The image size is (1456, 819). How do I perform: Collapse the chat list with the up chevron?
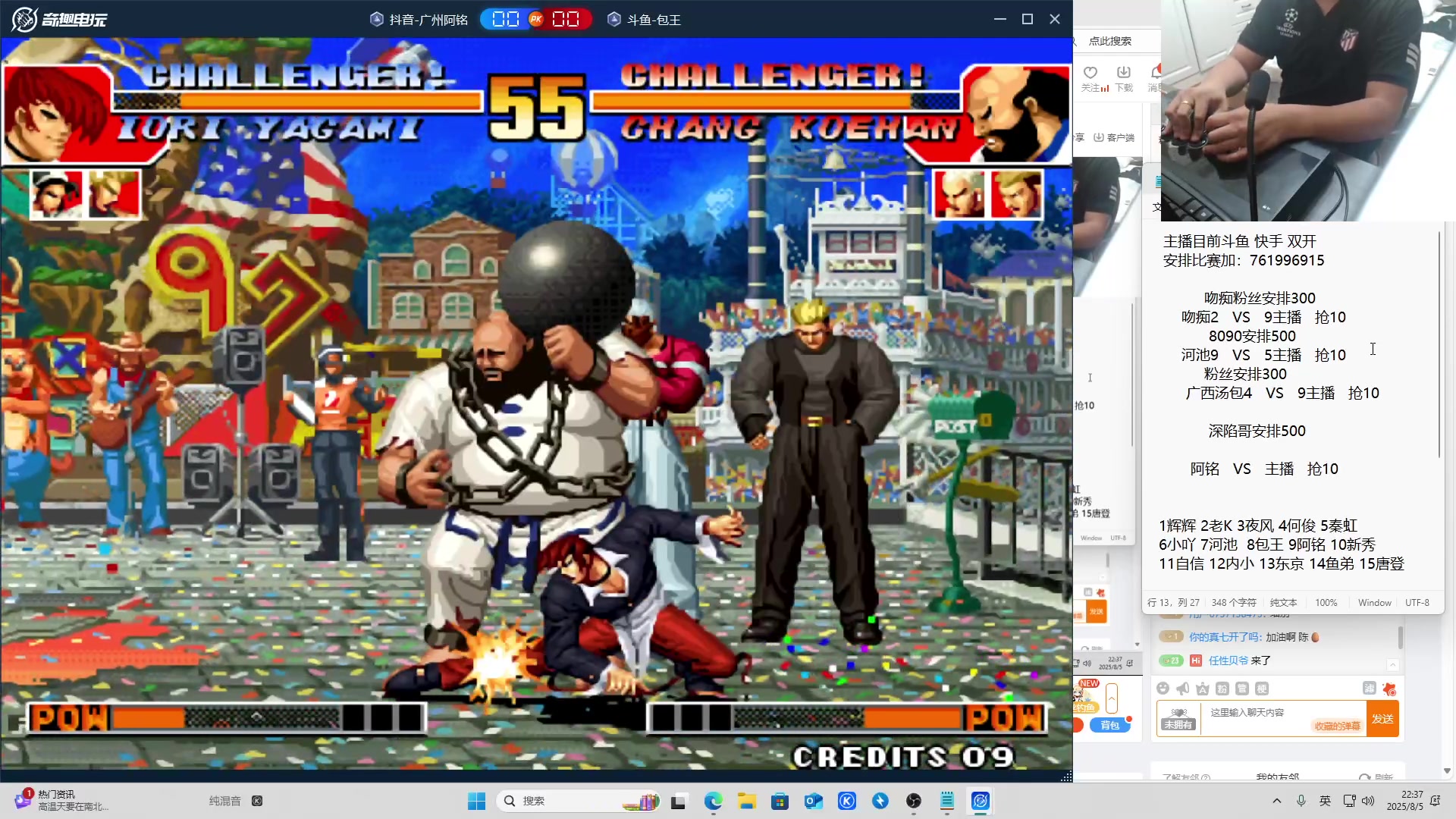[x=1392, y=664]
